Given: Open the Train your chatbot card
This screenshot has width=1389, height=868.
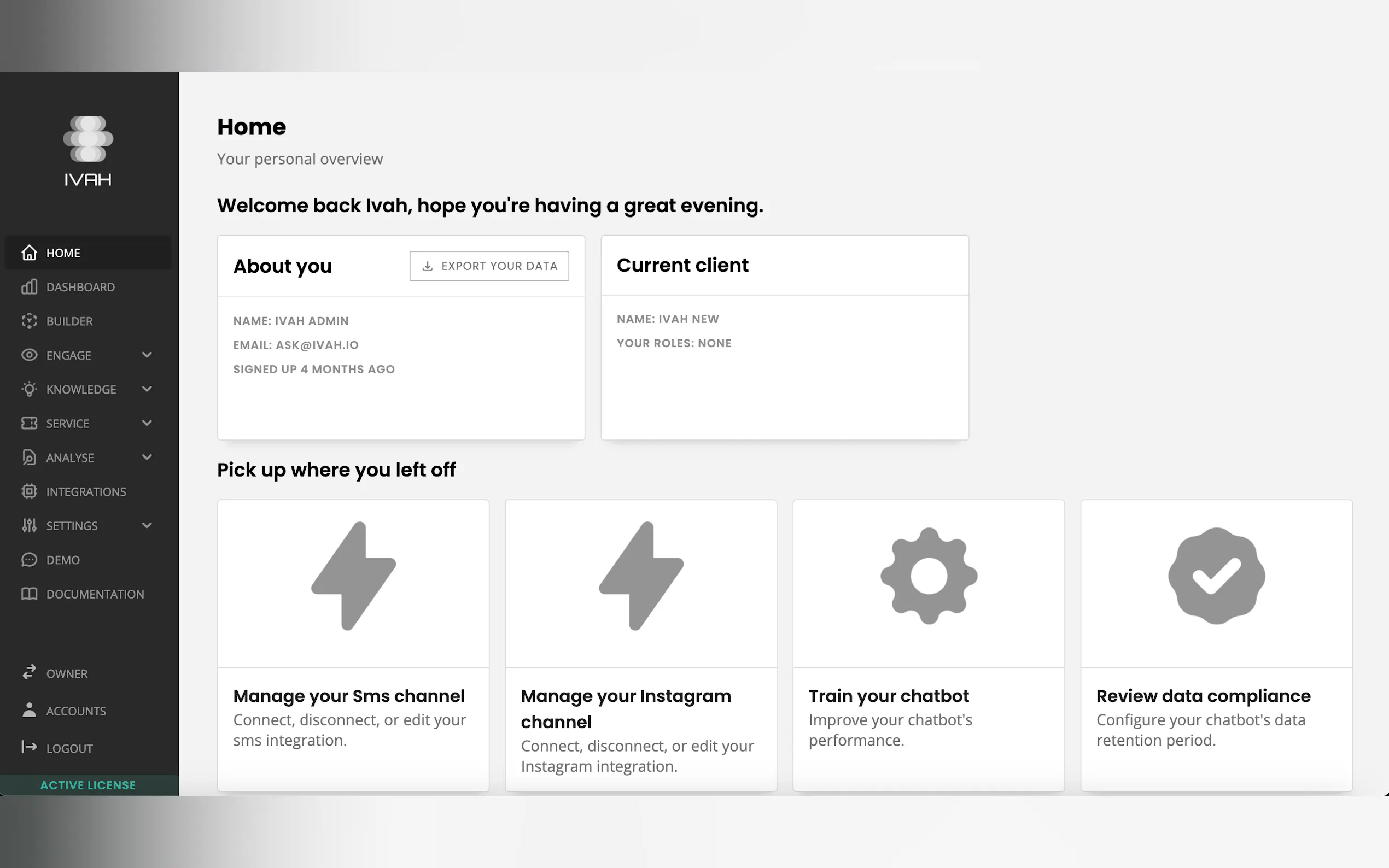Looking at the screenshot, I should click(x=929, y=644).
